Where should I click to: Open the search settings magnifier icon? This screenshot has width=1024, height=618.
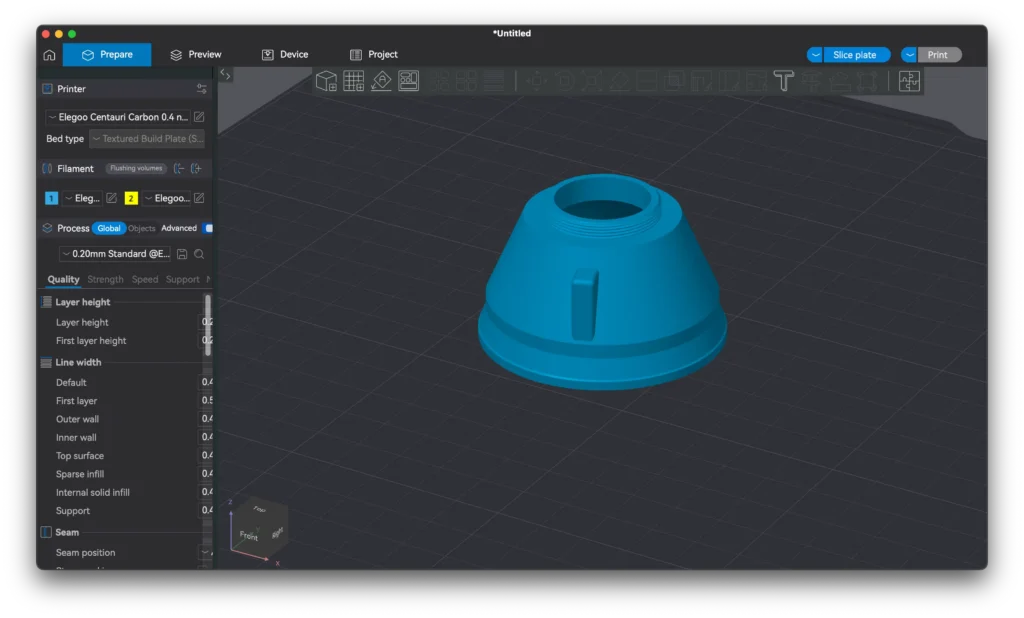point(198,254)
